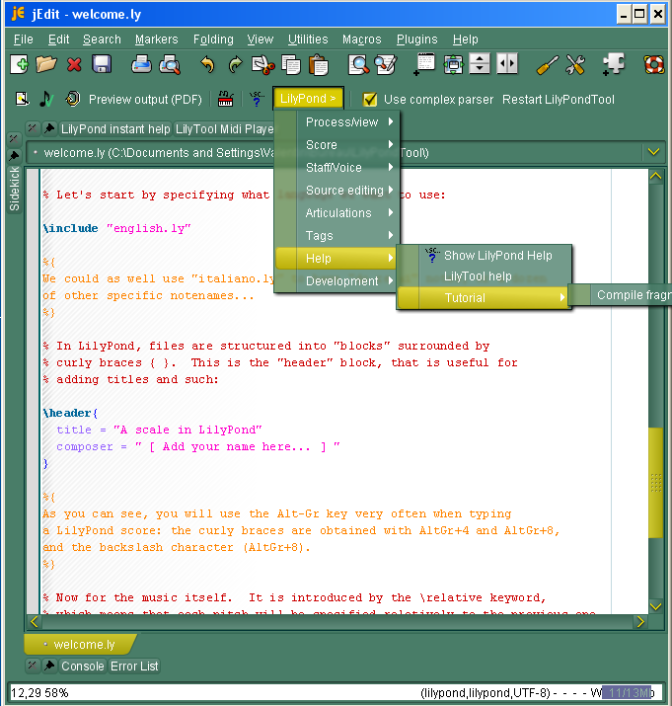This screenshot has width=672, height=706.
Task: Click the green music note icon
Action: click(x=45, y=99)
